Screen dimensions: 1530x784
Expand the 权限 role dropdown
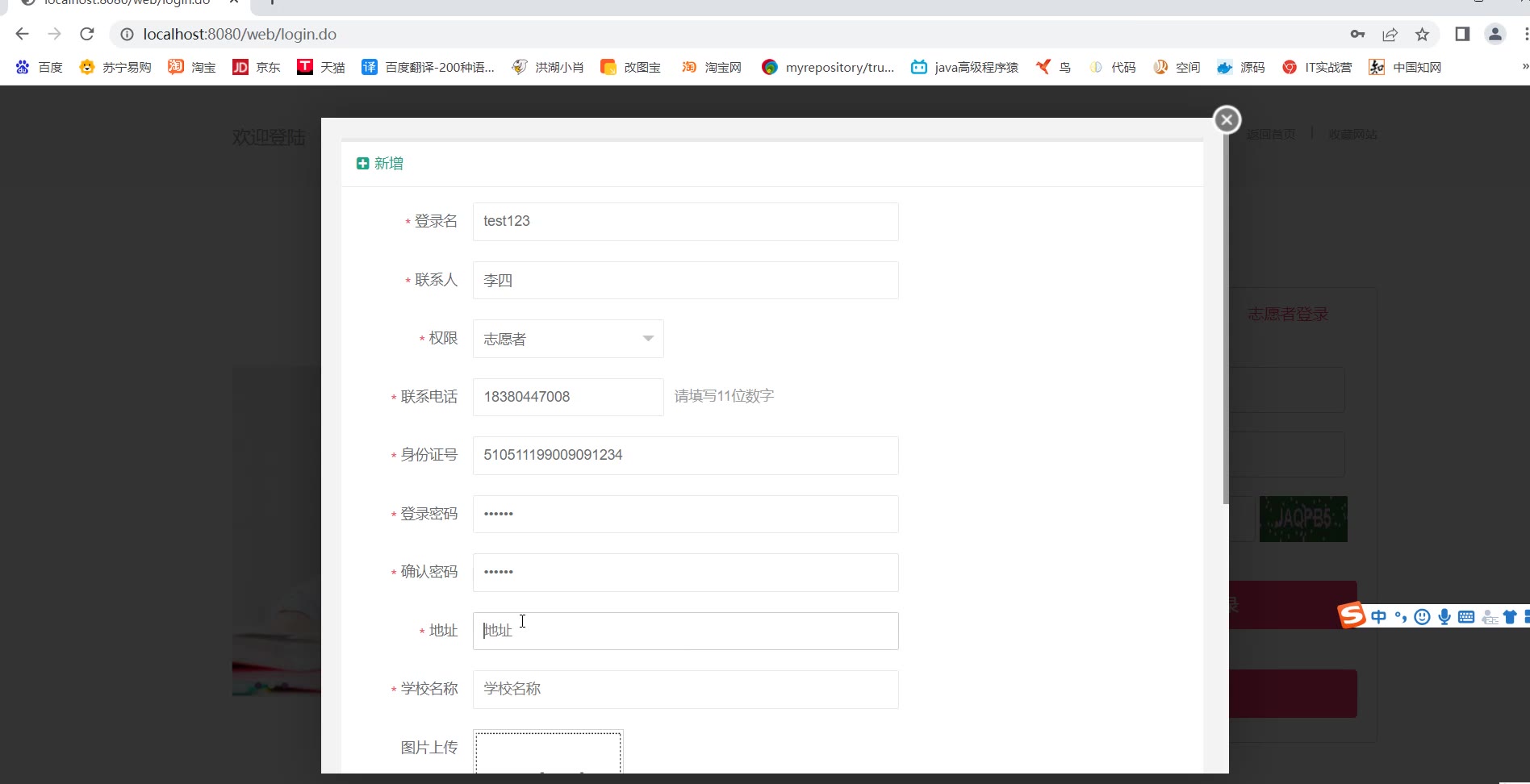point(568,339)
